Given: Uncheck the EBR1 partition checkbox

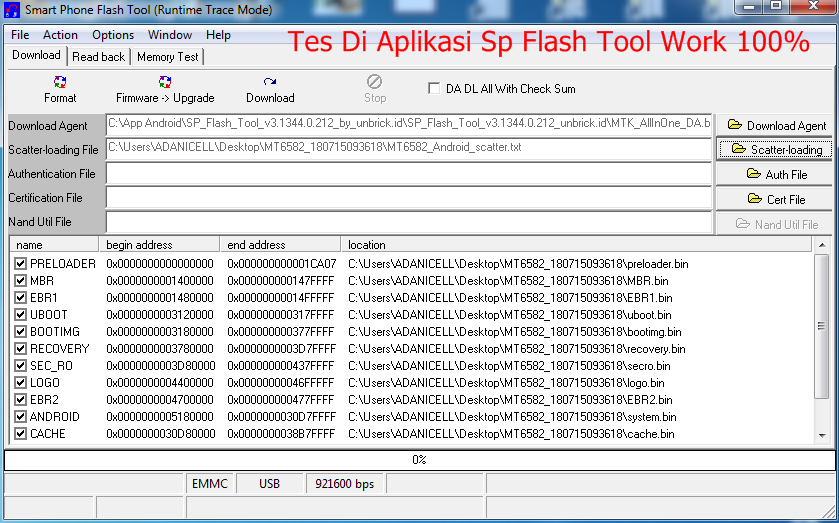Looking at the screenshot, I should coord(20,298).
